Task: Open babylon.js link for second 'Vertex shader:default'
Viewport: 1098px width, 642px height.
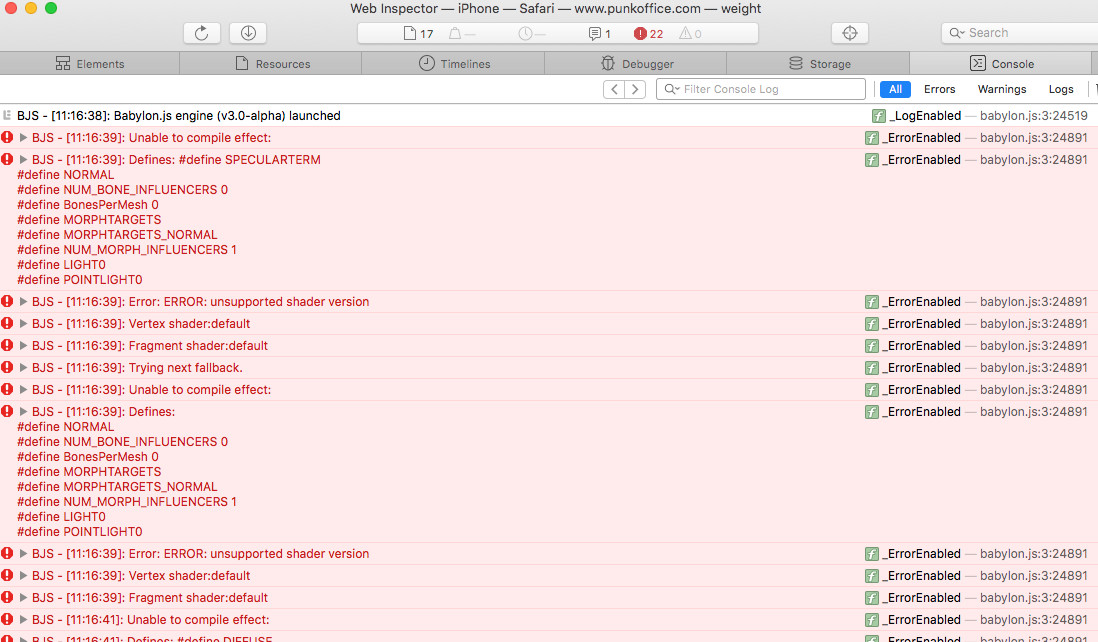Action: [1034, 576]
